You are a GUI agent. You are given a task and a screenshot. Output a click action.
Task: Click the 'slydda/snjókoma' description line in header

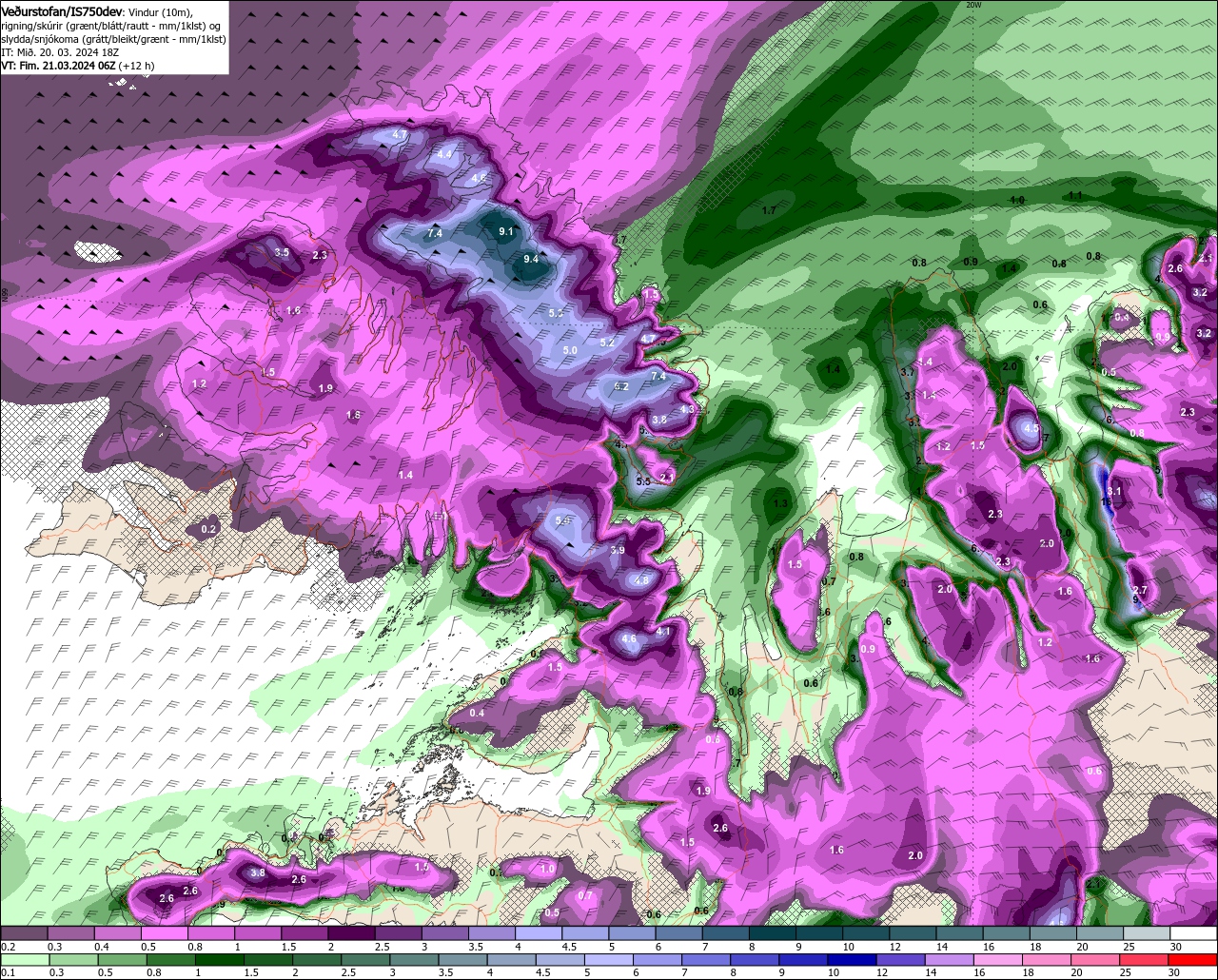coord(112,38)
